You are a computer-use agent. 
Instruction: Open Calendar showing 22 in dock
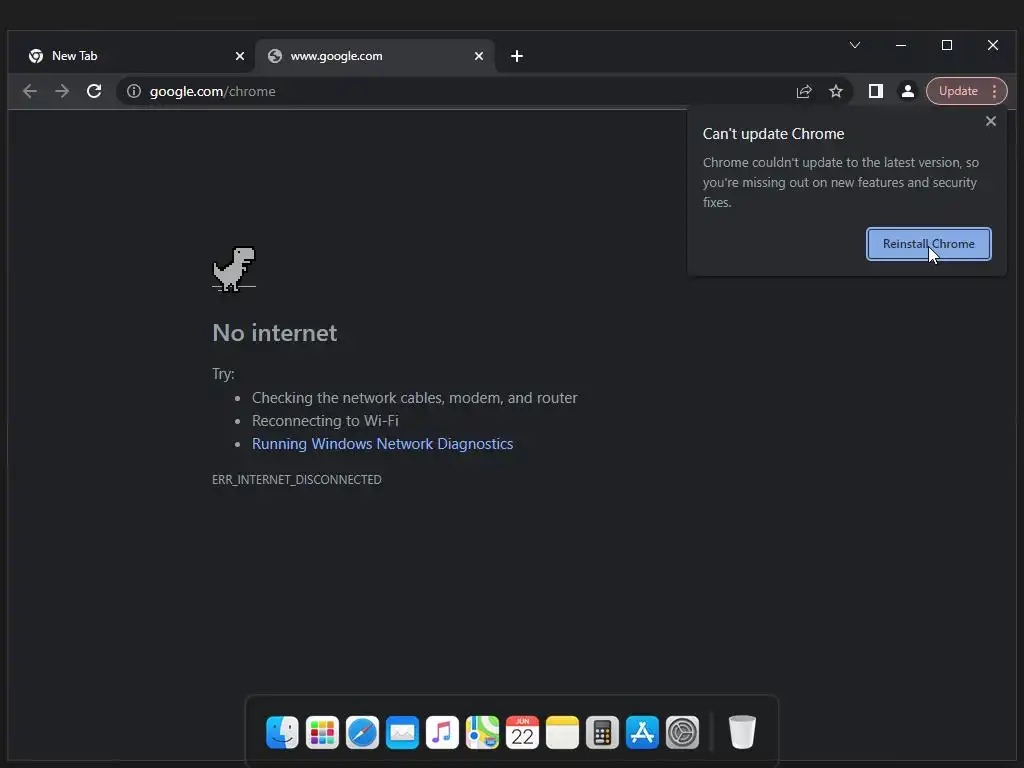click(x=522, y=732)
